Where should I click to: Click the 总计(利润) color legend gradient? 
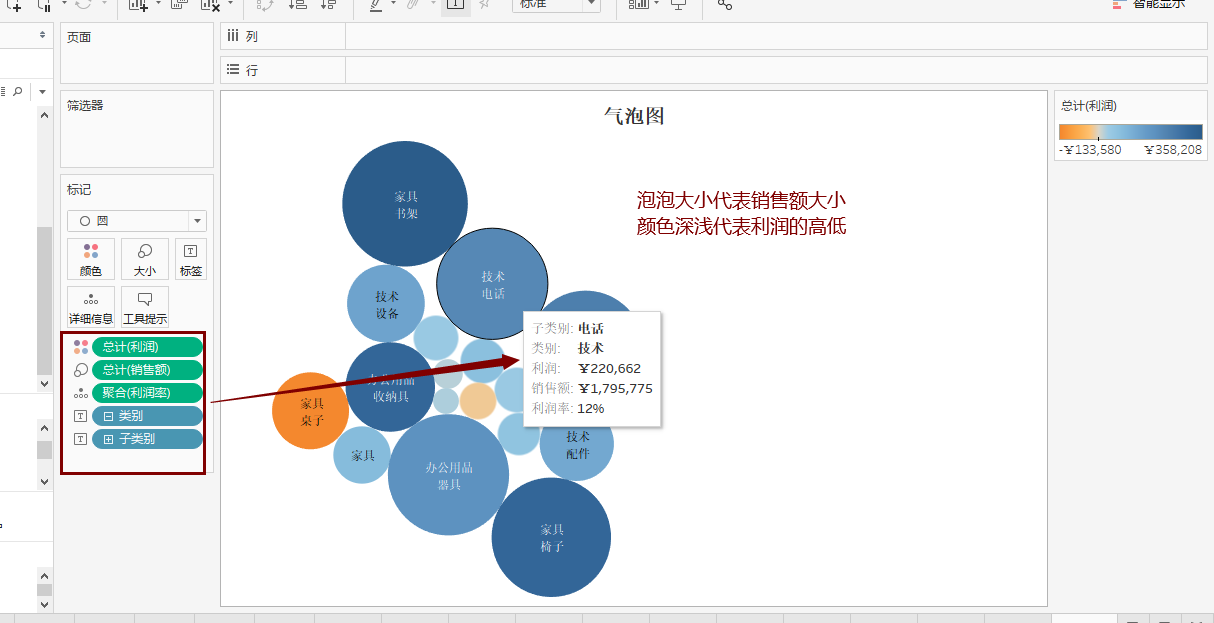(x=1130, y=132)
